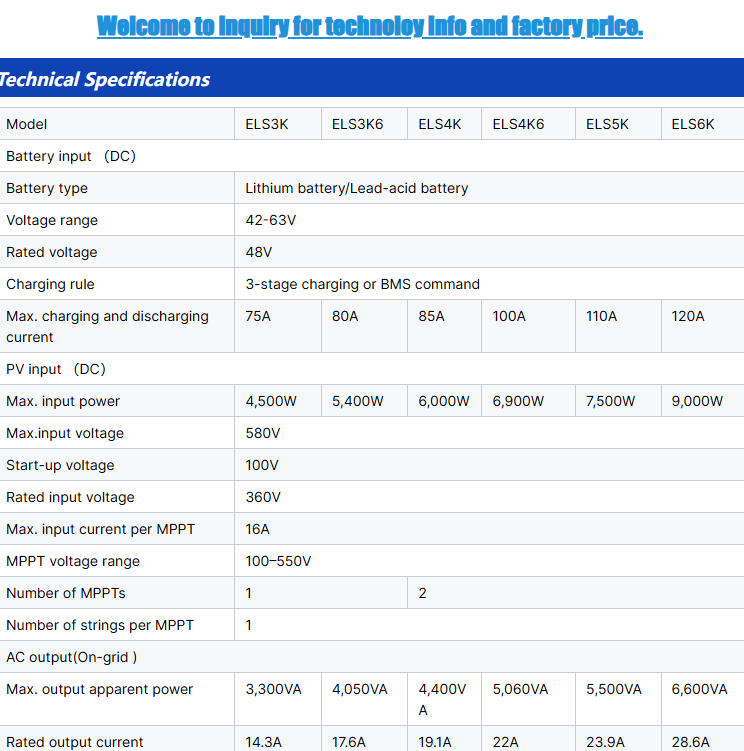Click the '360V' rated input voltage value
Viewport: 744px width, 751px height.
tap(263, 498)
